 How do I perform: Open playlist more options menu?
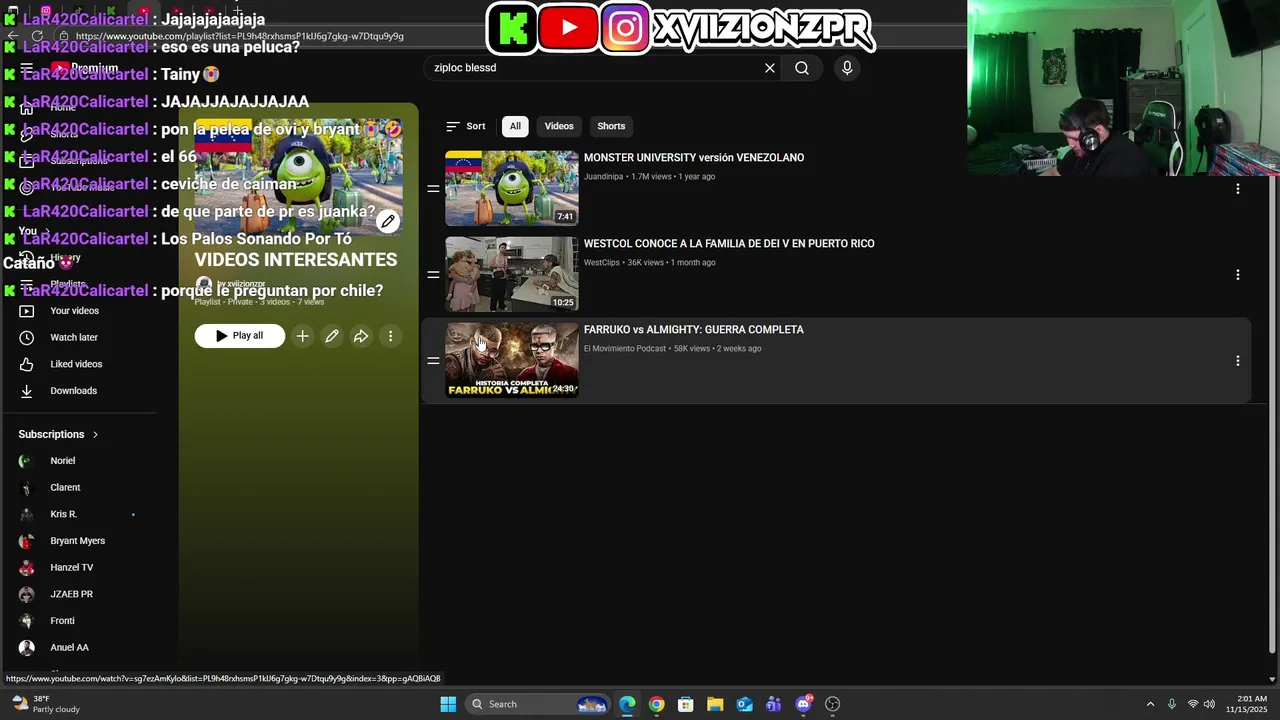[x=391, y=336]
